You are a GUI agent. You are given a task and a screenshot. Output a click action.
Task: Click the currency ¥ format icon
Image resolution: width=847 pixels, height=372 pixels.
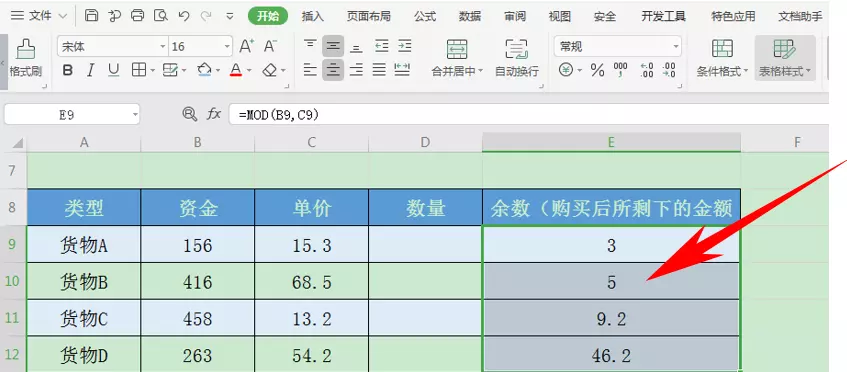(x=566, y=70)
